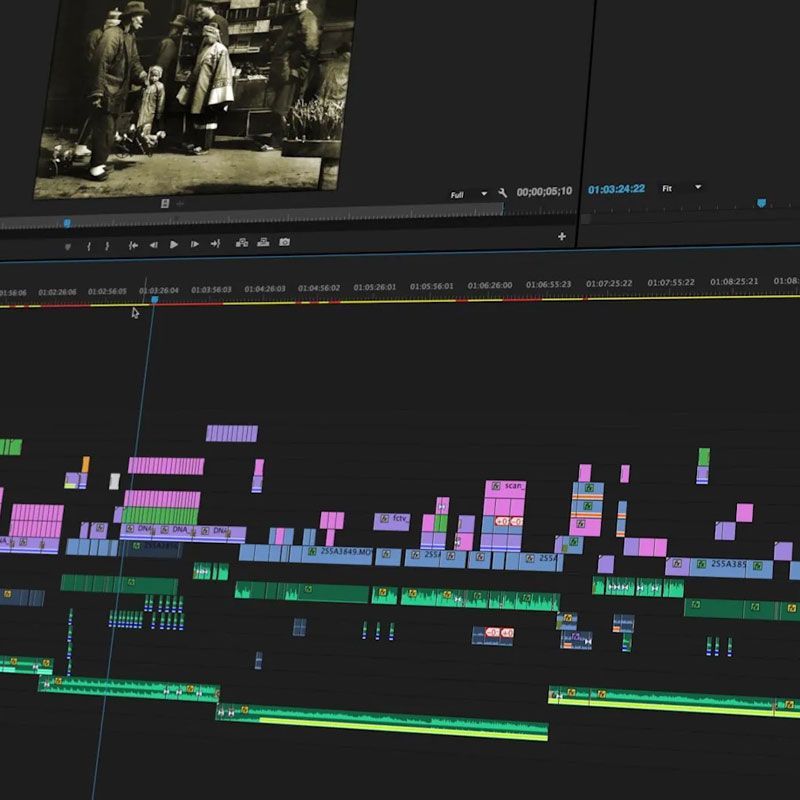
Task: Click timeline ruler at 01:04:56:02
Action: tap(319, 288)
